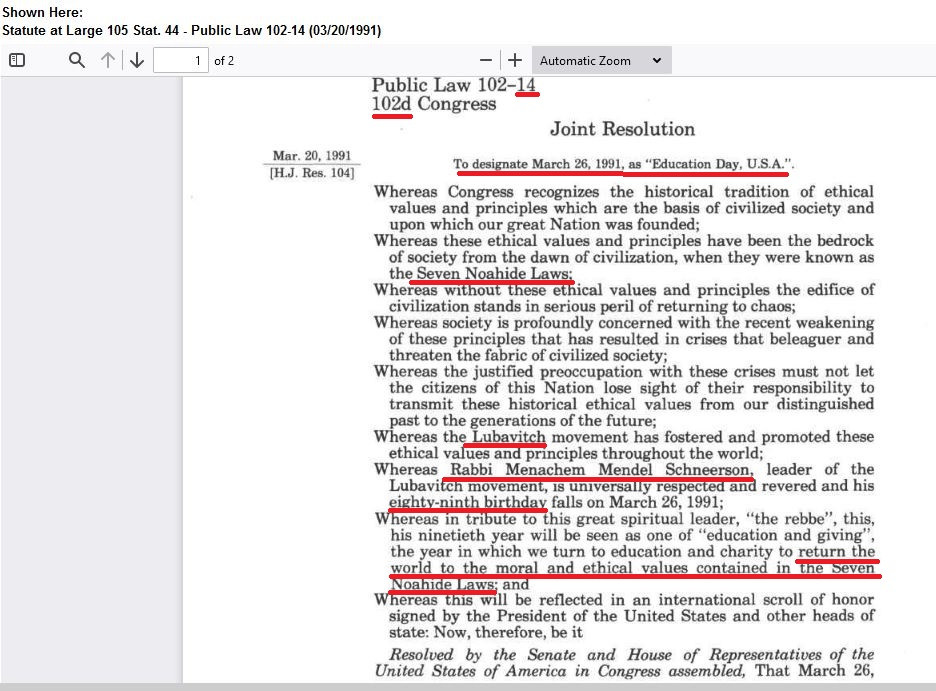Go to the previous page arrow
Viewport: 936px width, 691px height.
coord(108,60)
